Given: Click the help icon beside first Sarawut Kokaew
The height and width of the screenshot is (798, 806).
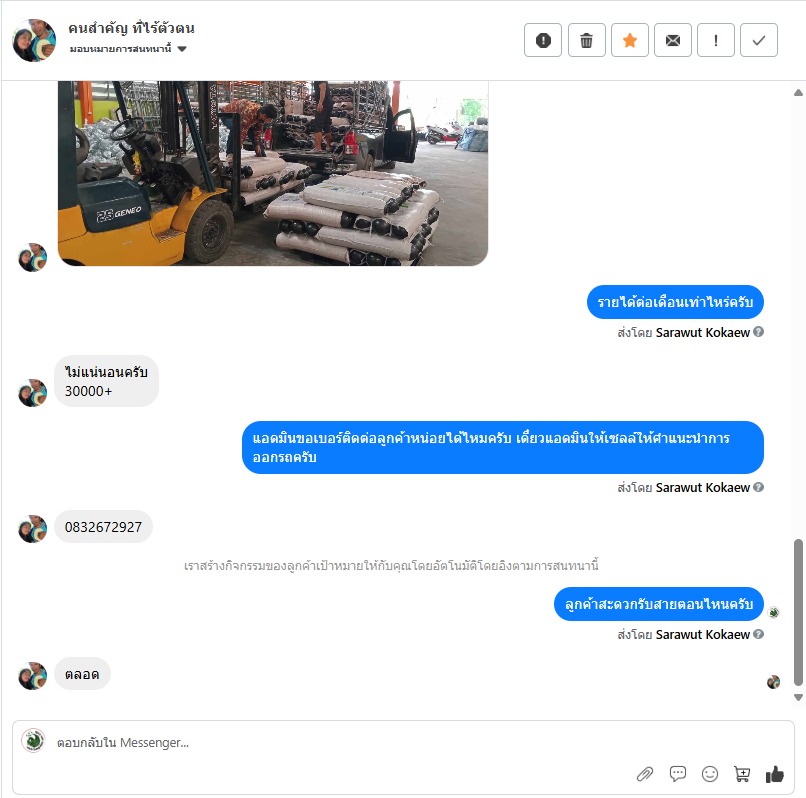Looking at the screenshot, I should pos(759,332).
